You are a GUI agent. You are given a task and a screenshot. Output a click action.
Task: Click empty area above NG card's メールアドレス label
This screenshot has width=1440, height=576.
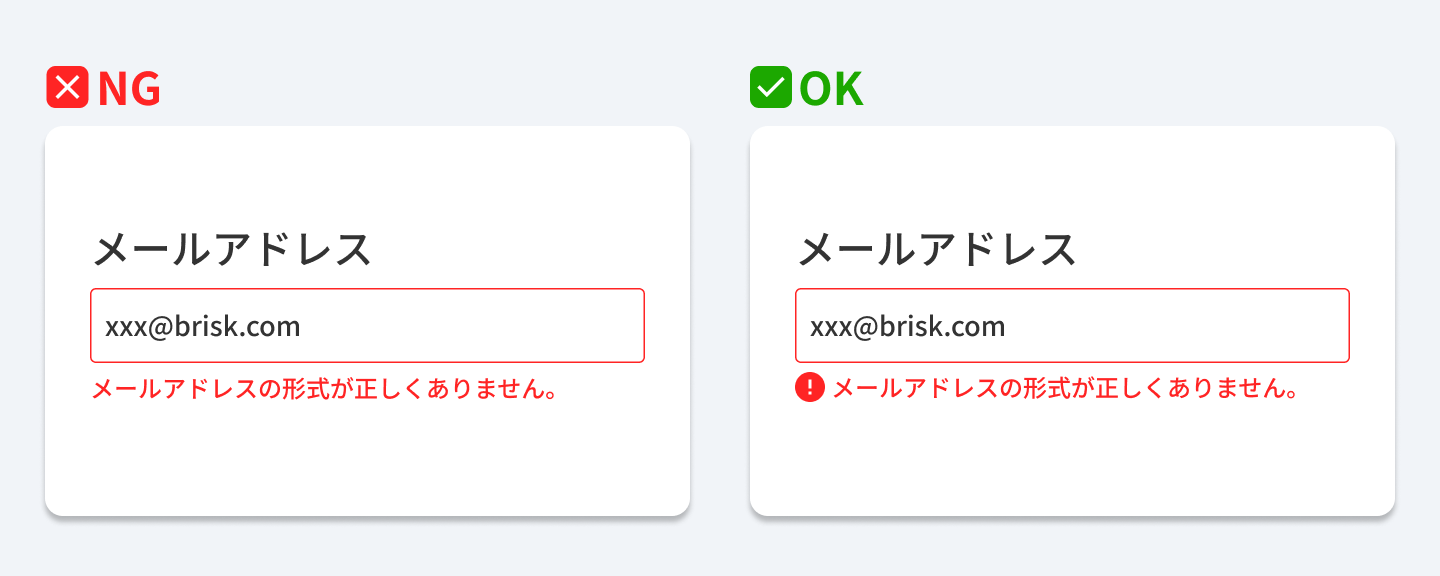point(367,175)
